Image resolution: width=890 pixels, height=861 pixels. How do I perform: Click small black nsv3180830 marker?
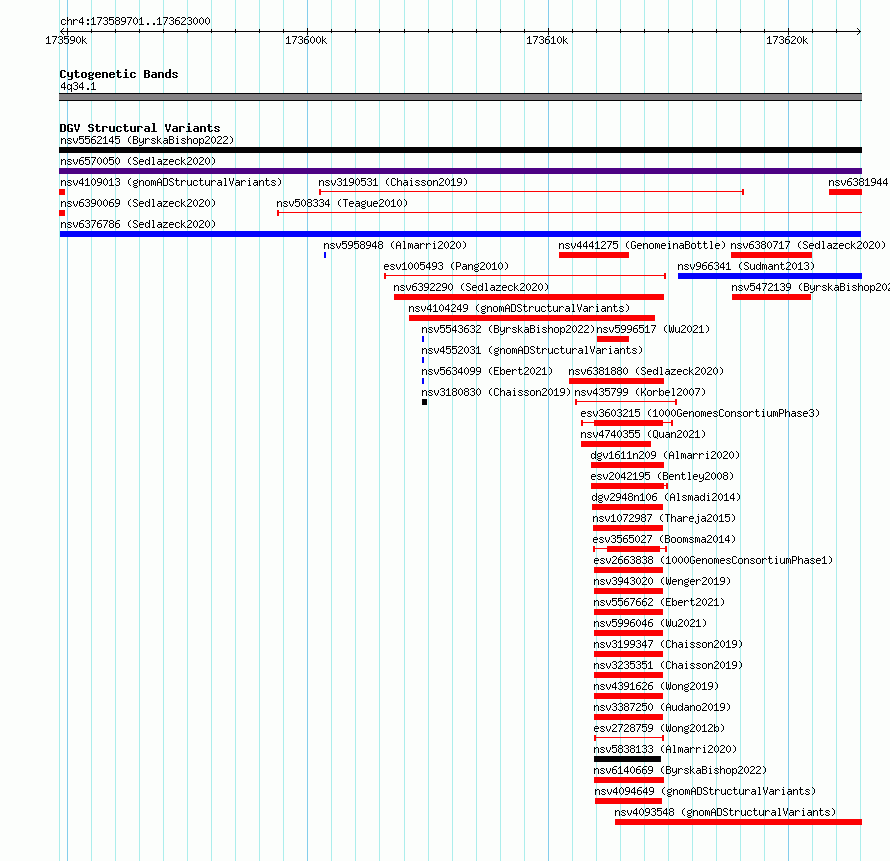point(425,402)
